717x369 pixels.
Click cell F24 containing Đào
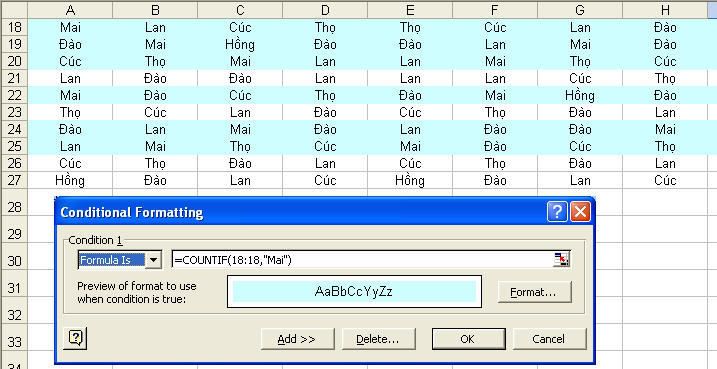(495, 129)
